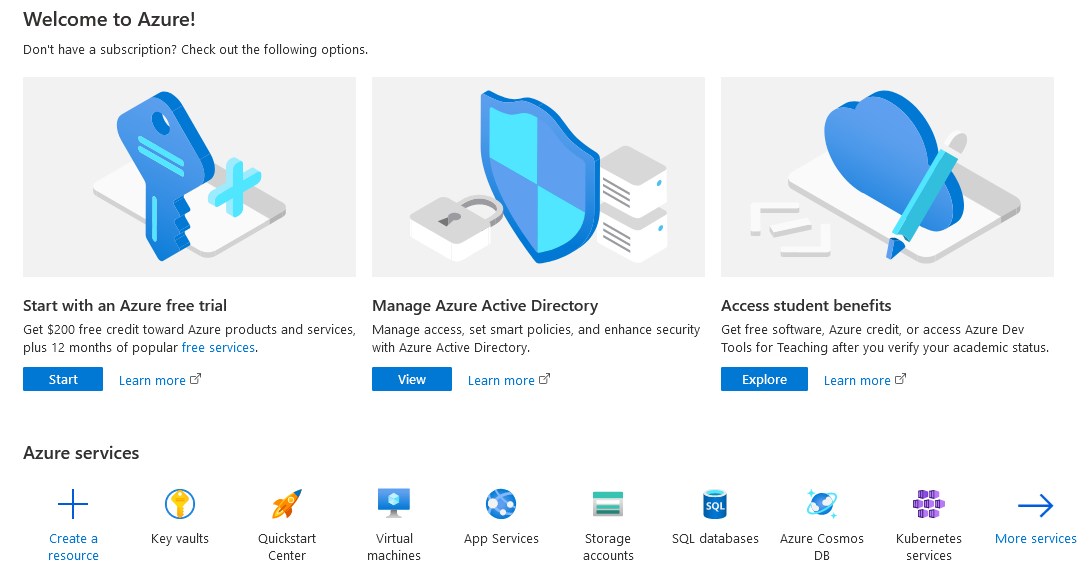Click the Start button for free trial
This screenshot has height=573, width=1091.
63,379
